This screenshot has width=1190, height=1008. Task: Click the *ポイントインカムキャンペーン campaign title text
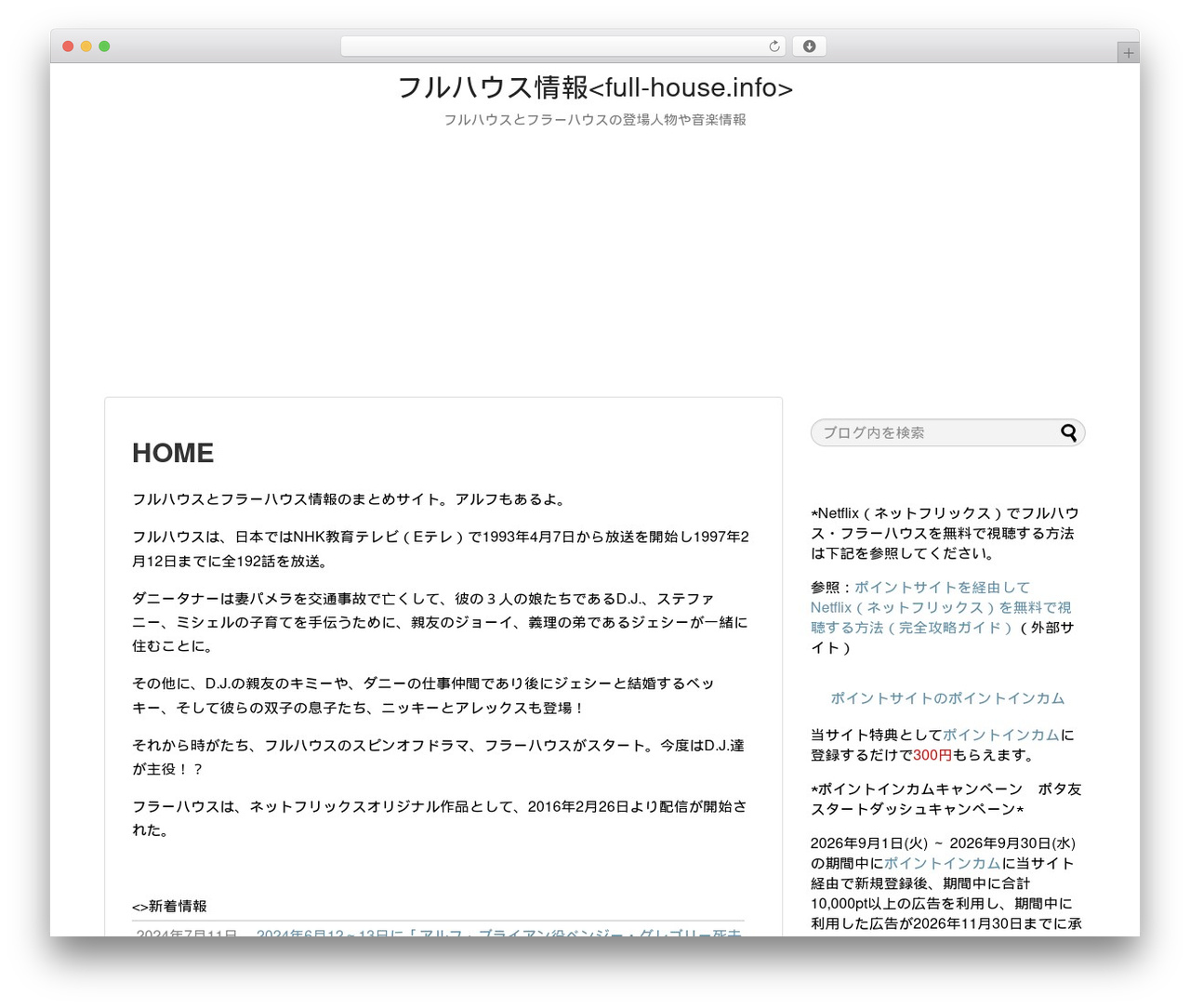(x=946, y=800)
